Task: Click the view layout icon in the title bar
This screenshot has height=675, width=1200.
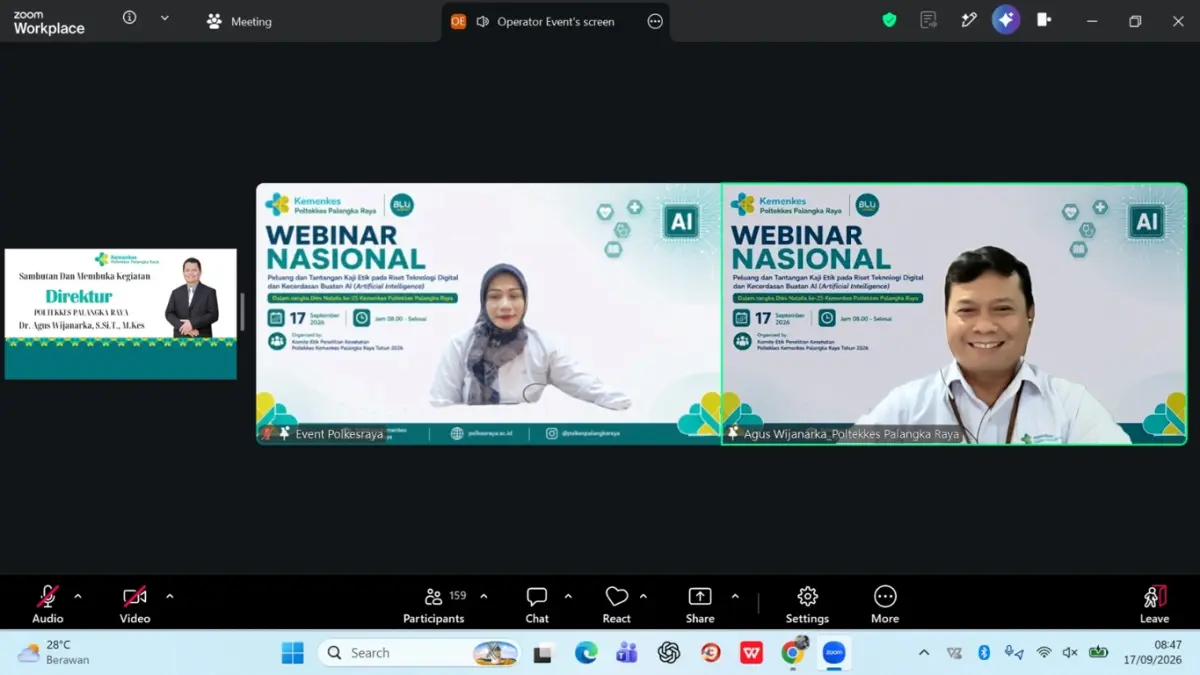Action: [1044, 20]
